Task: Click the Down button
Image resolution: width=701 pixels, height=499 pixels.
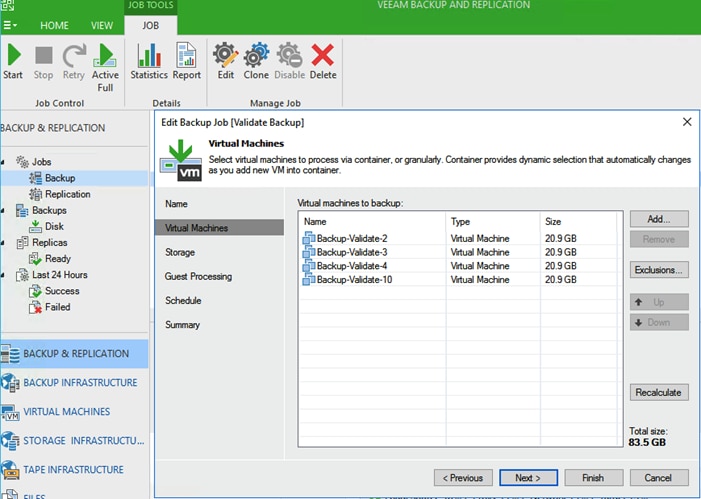Action: point(659,322)
